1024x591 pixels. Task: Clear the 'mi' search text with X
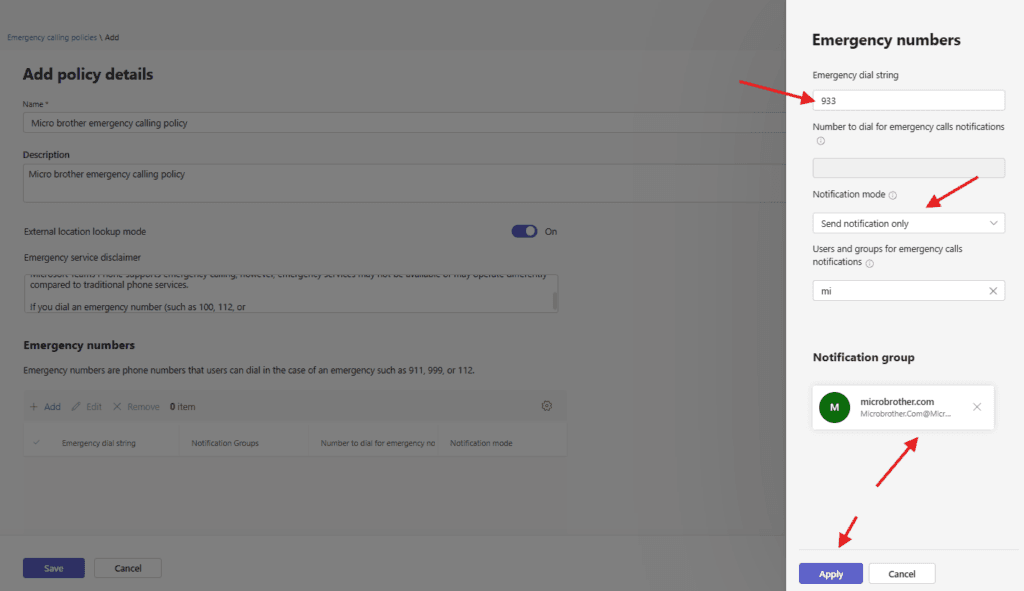(993, 291)
